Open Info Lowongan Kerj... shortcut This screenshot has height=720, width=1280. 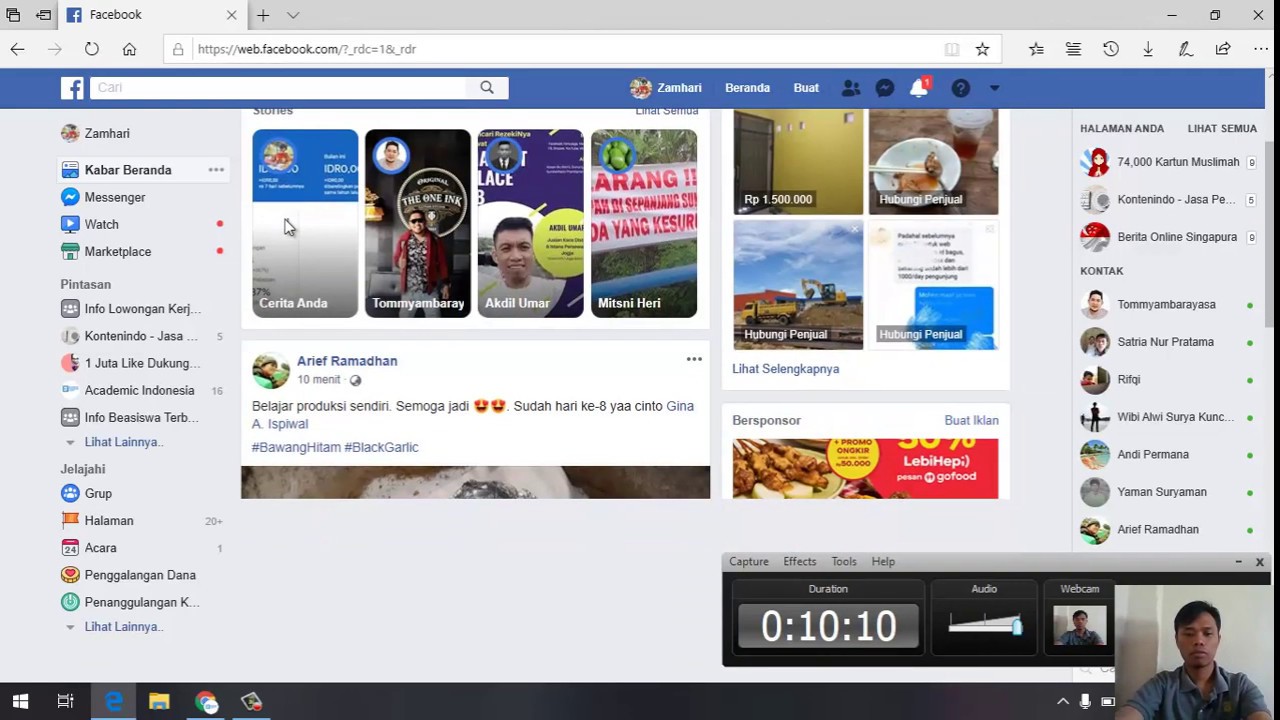(x=142, y=309)
